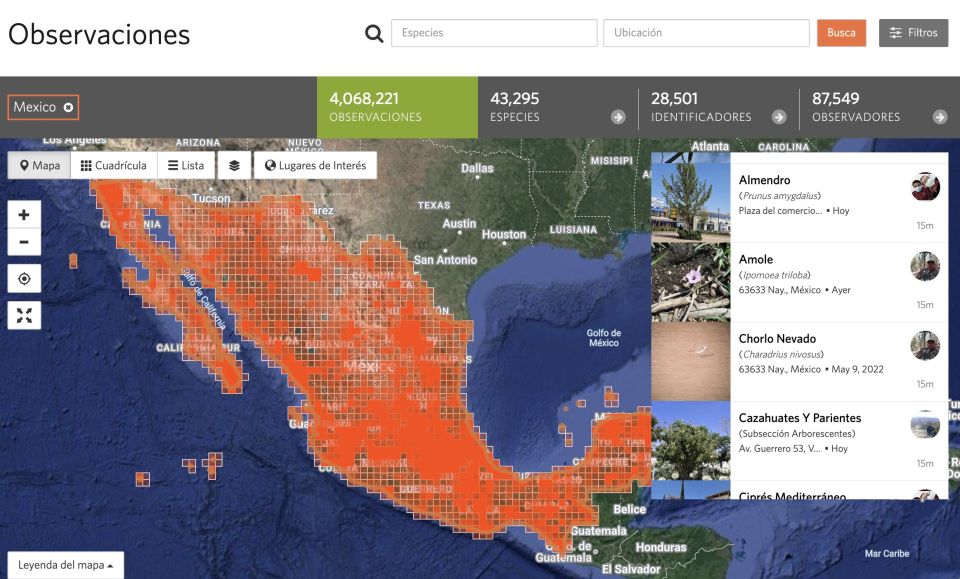
Task: Open the Observadores arrow icon
Action: (940, 117)
